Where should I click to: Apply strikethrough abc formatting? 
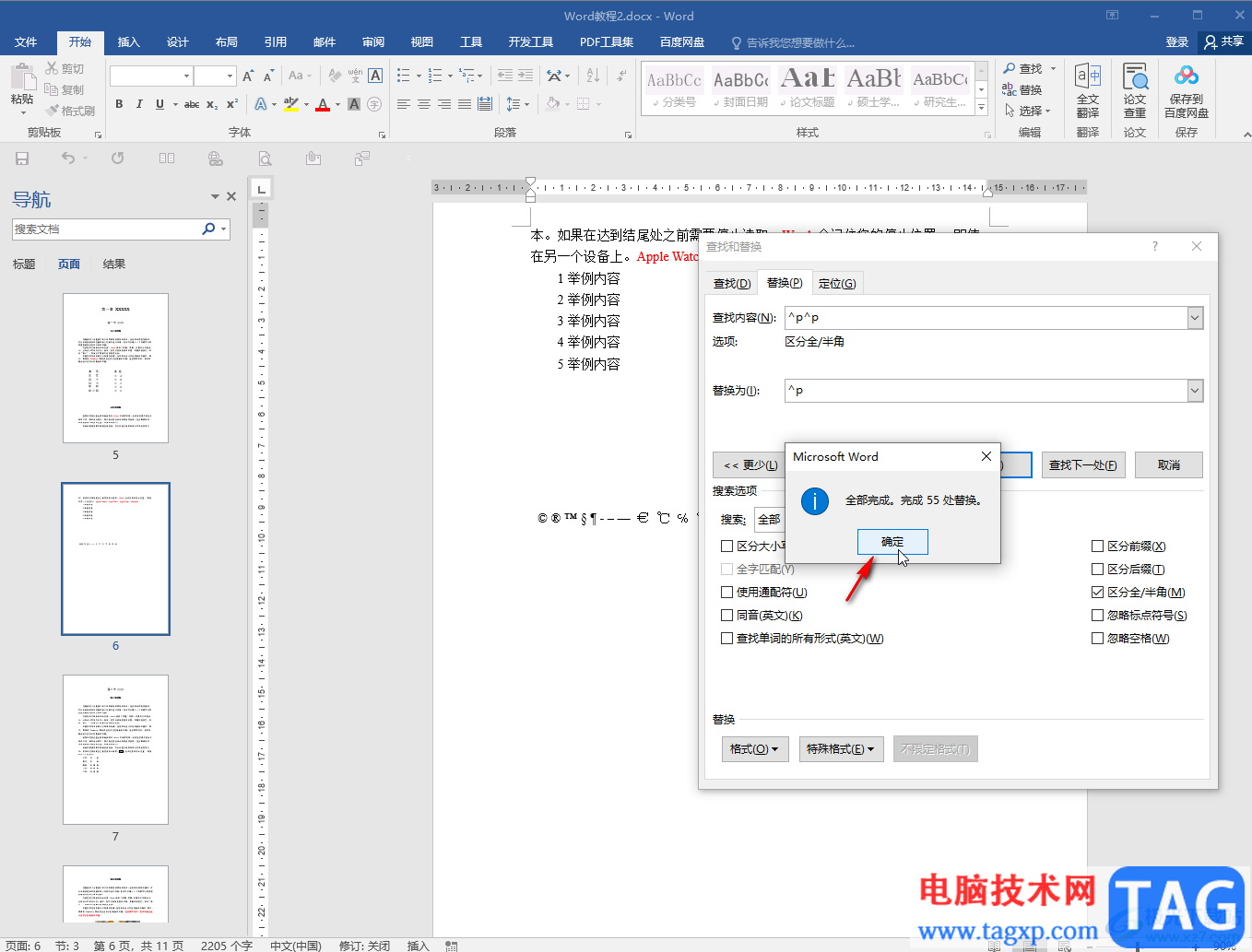(192, 104)
